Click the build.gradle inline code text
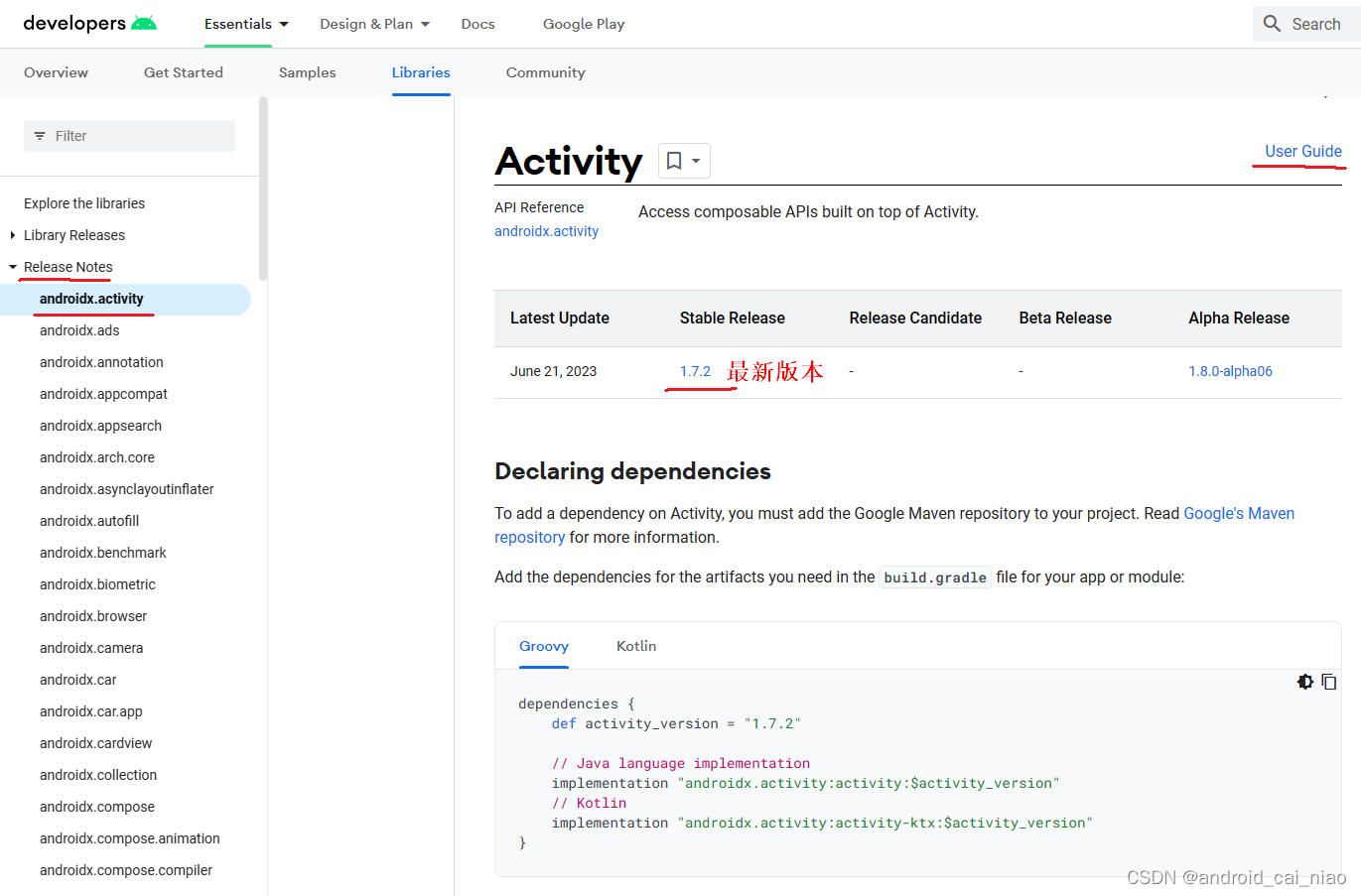The image size is (1361, 896). pos(935,577)
